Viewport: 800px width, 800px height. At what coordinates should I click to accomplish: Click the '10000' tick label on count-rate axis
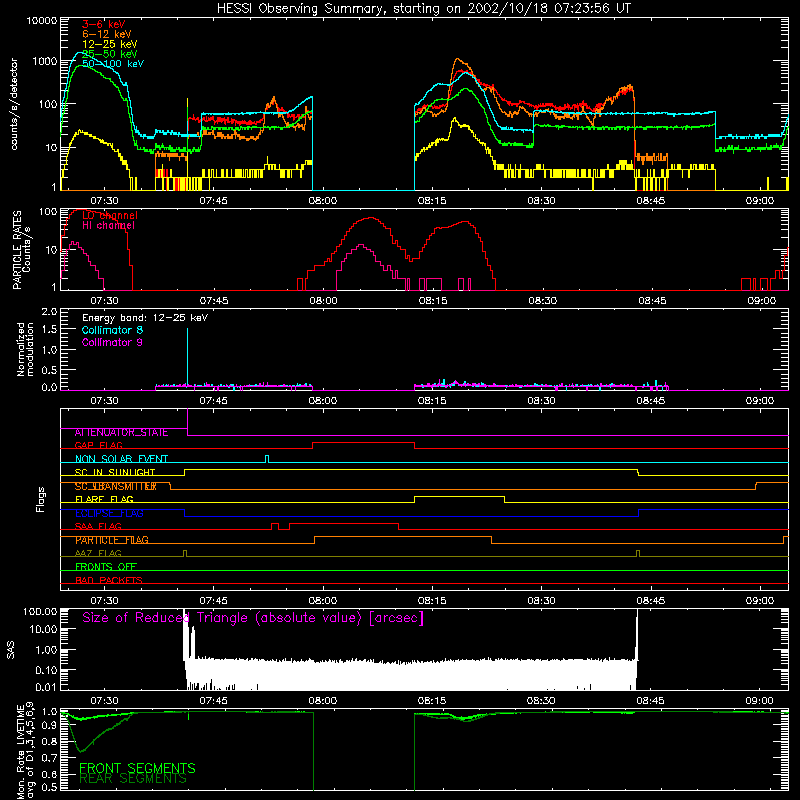42,21
